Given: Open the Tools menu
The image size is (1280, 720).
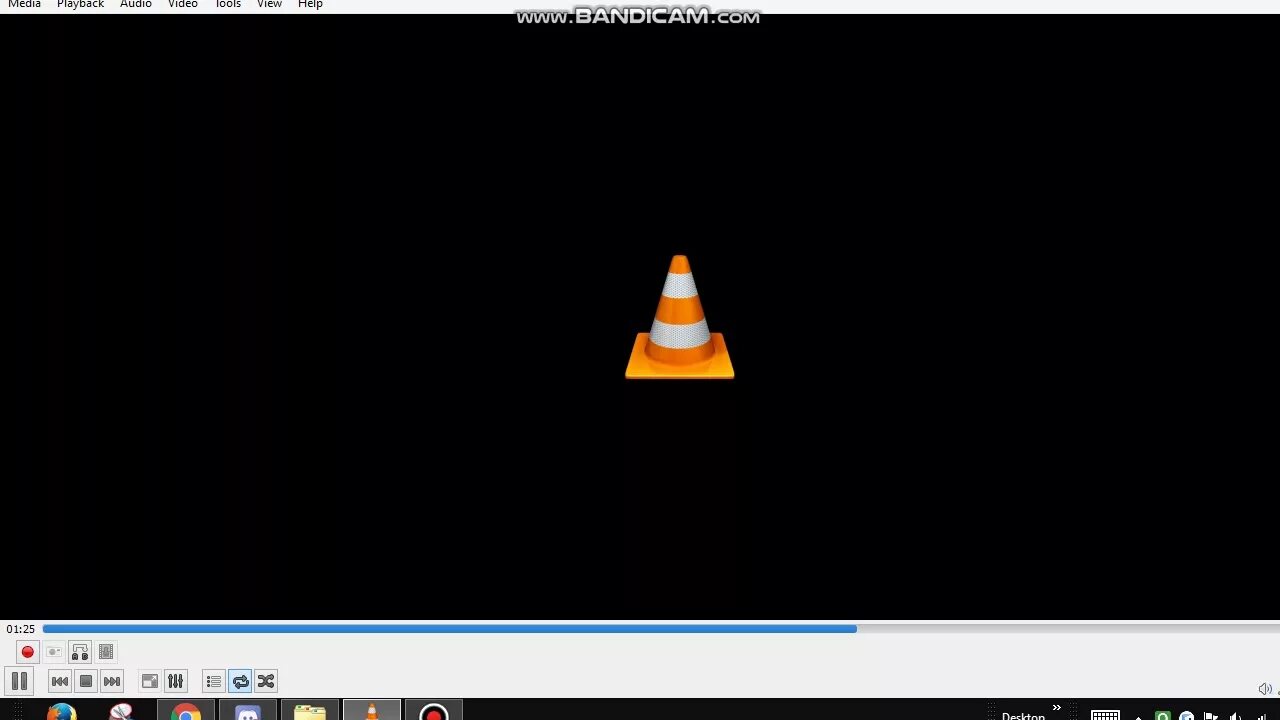Looking at the screenshot, I should click(x=228, y=5).
